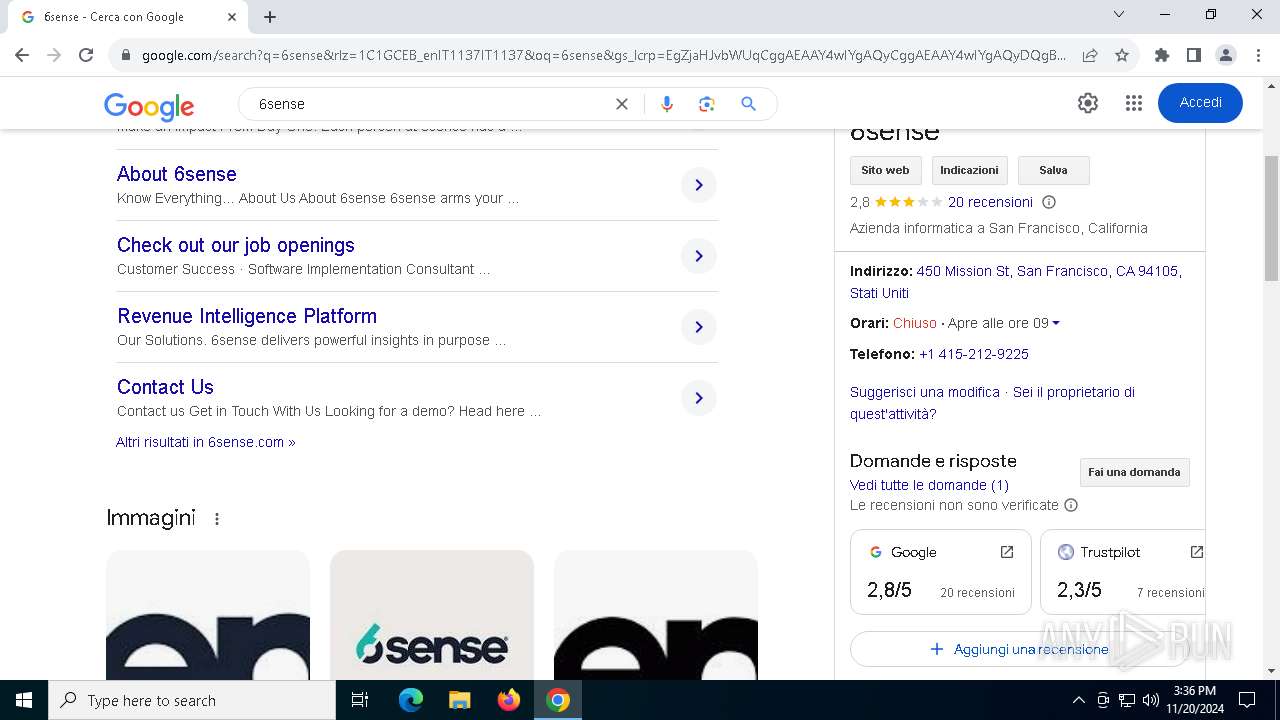The height and width of the screenshot is (720, 1280).
Task: Open the Chrome extensions puzzle icon
Action: pyautogui.click(x=1162, y=55)
